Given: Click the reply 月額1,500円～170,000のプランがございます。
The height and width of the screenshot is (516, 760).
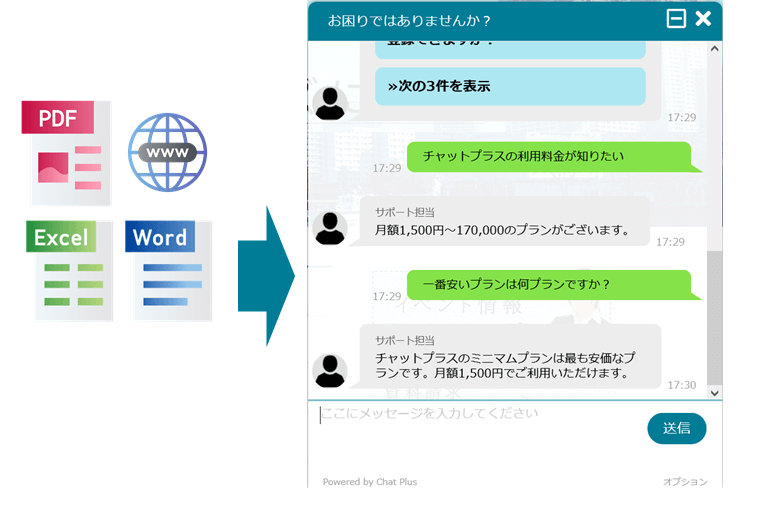Looking at the screenshot, I should pyautogui.click(x=505, y=221).
